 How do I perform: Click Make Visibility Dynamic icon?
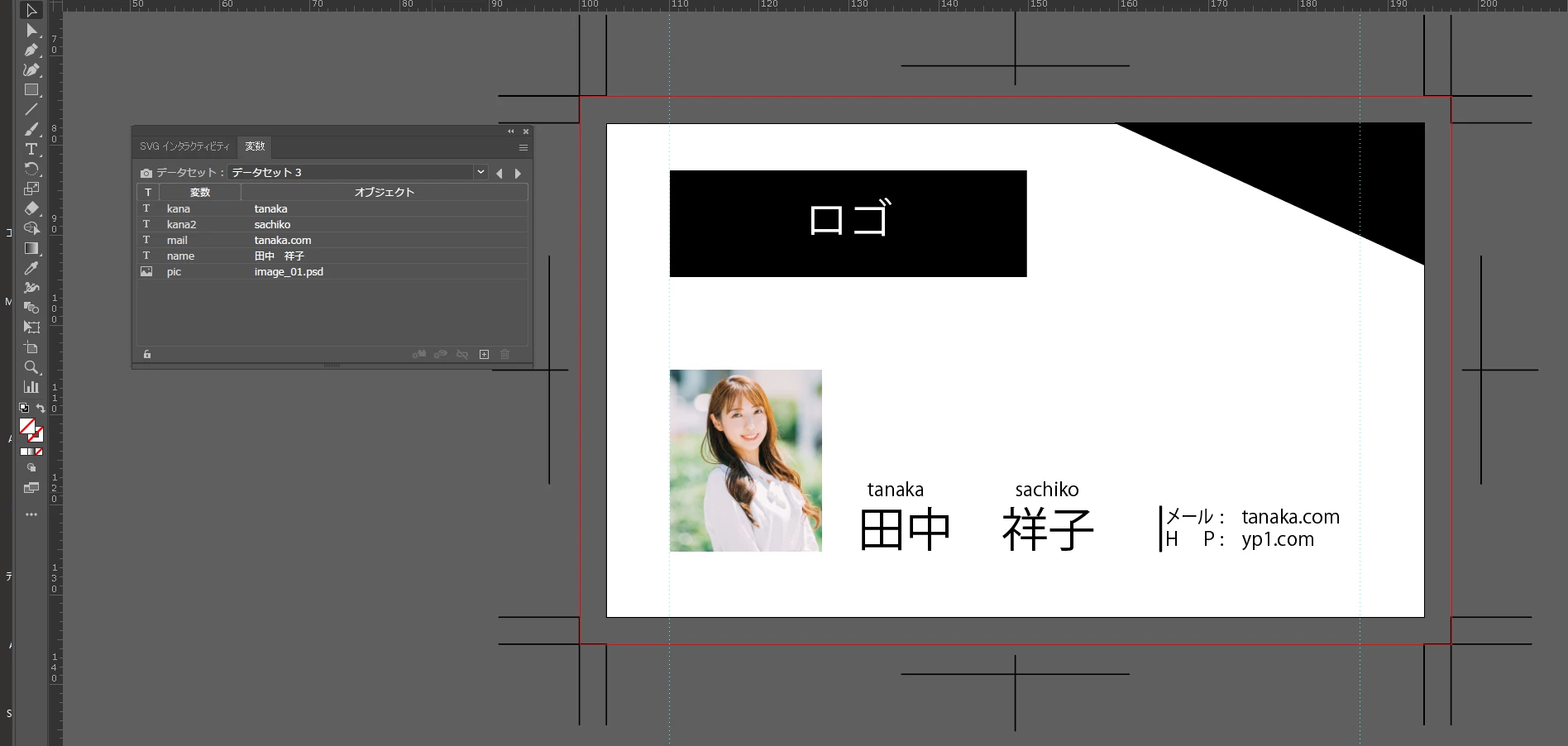click(x=441, y=354)
